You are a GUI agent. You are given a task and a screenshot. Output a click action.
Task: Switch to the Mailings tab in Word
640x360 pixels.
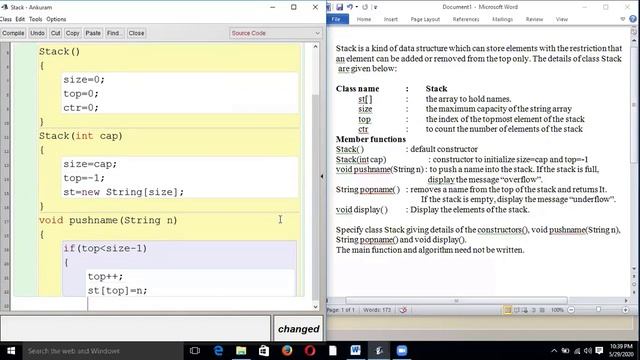click(502, 19)
